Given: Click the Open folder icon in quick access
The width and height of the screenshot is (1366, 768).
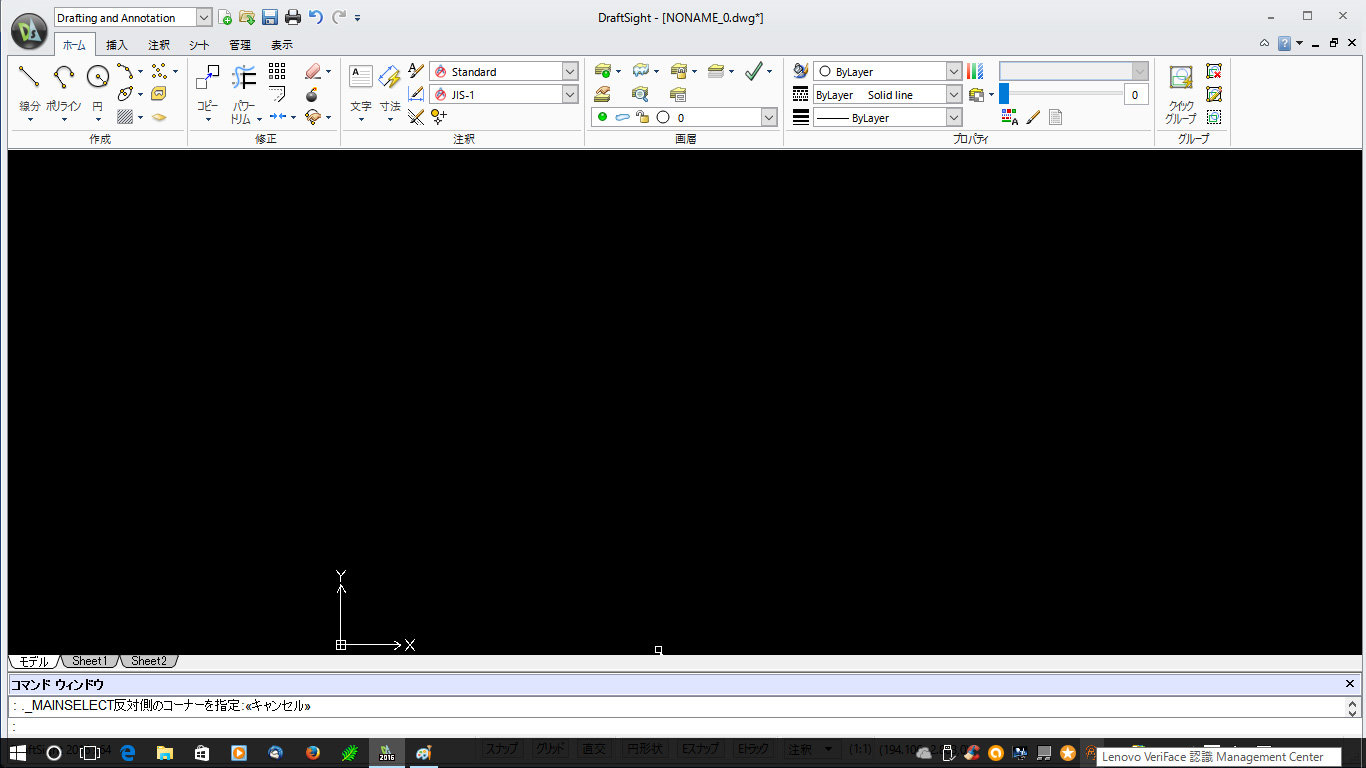Looking at the screenshot, I should (247, 17).
